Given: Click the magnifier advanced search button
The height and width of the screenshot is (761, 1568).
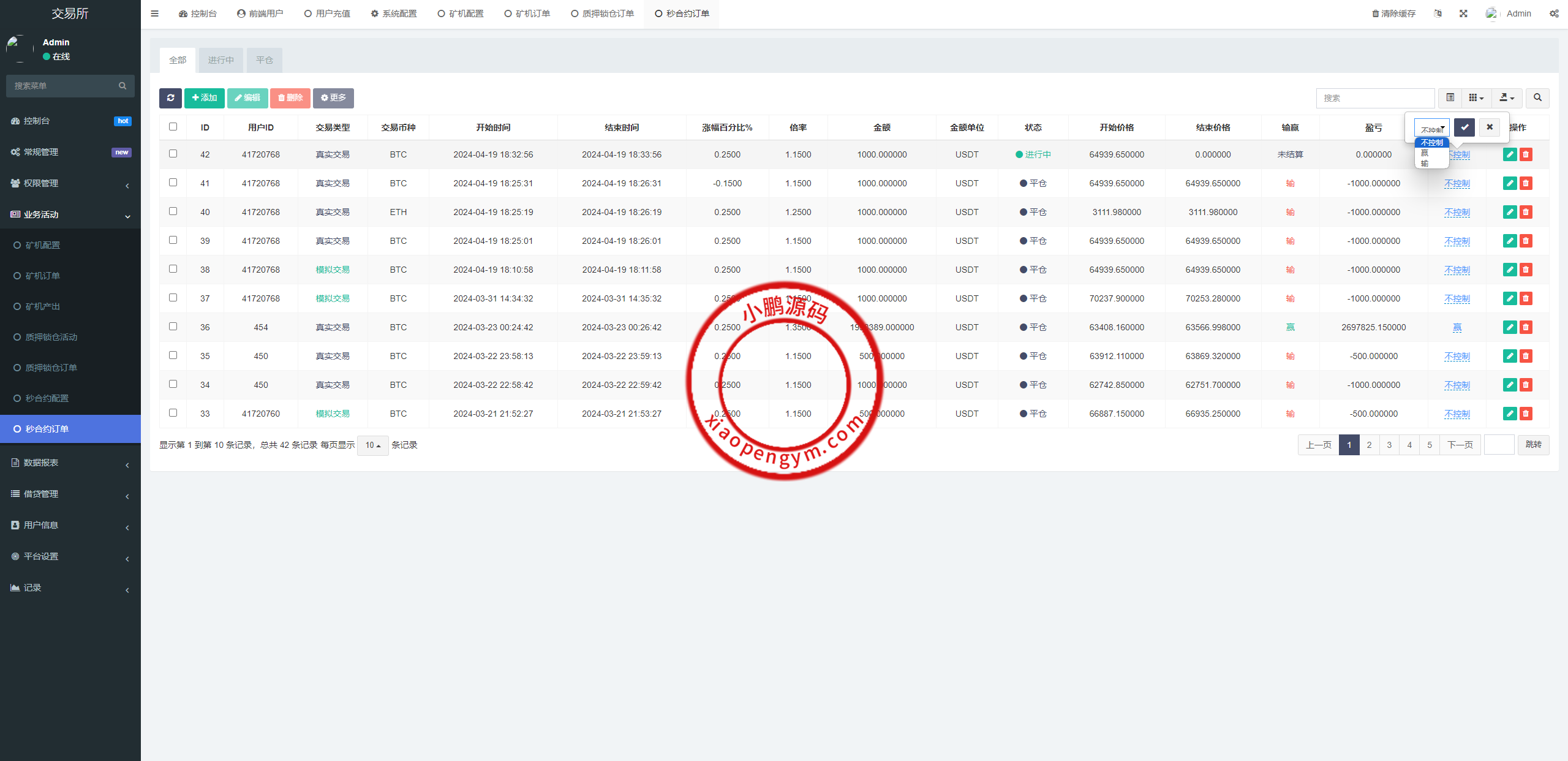Looking at the screenshot, I should [1537, 97].
